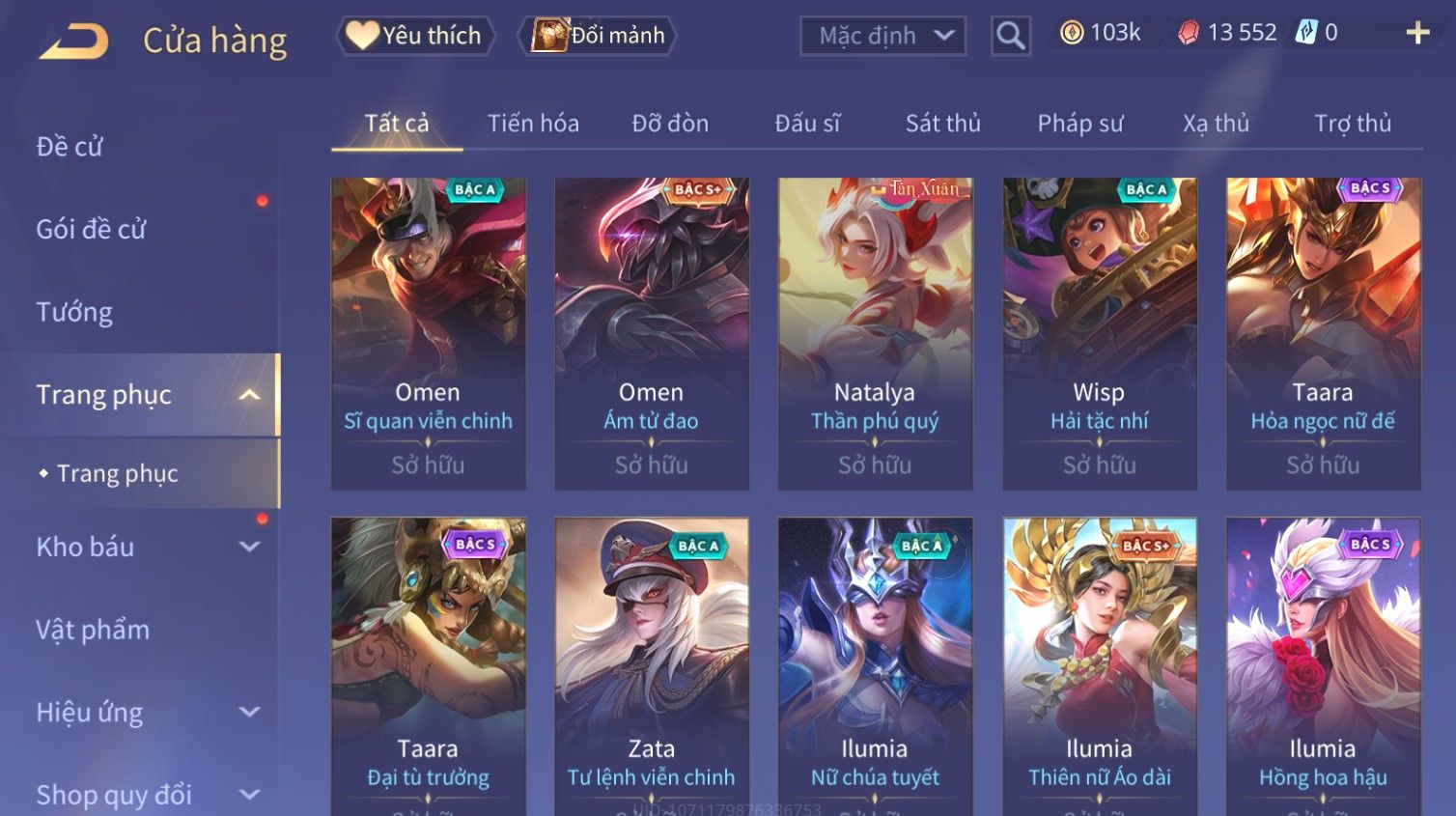Open Gói đề cử in sidebar

91,229
